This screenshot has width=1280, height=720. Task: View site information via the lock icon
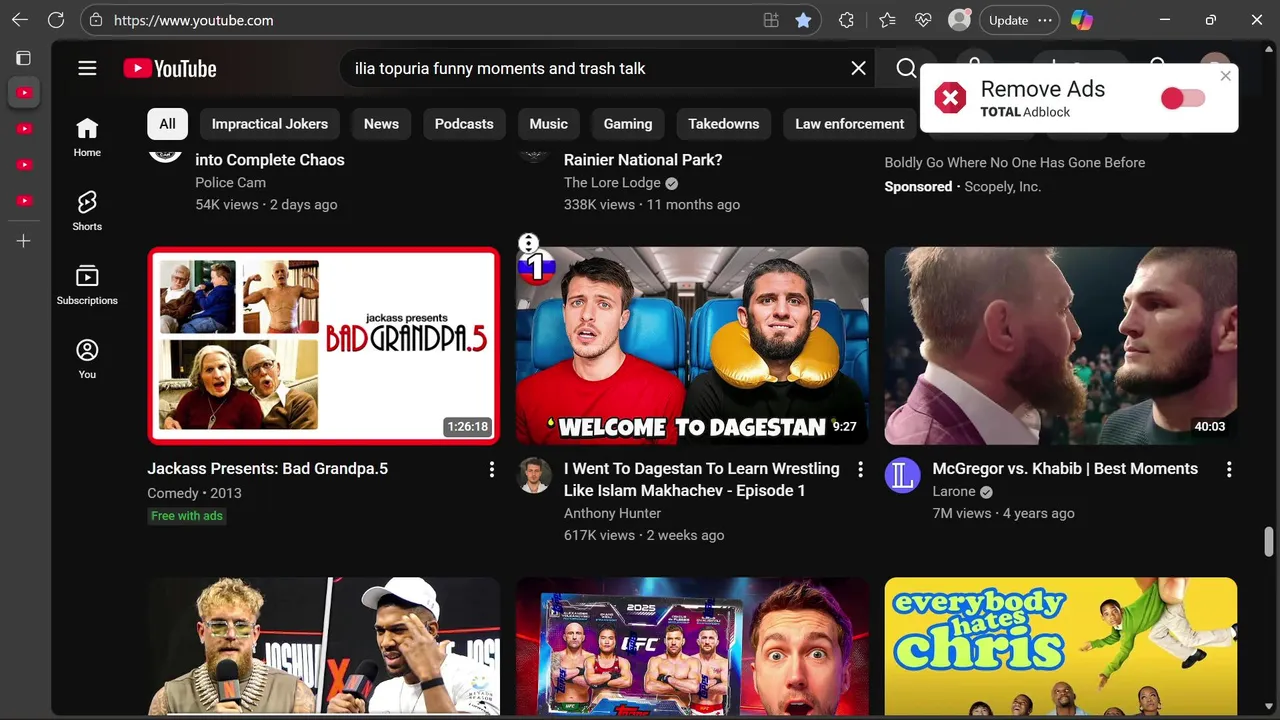(95, 20)
